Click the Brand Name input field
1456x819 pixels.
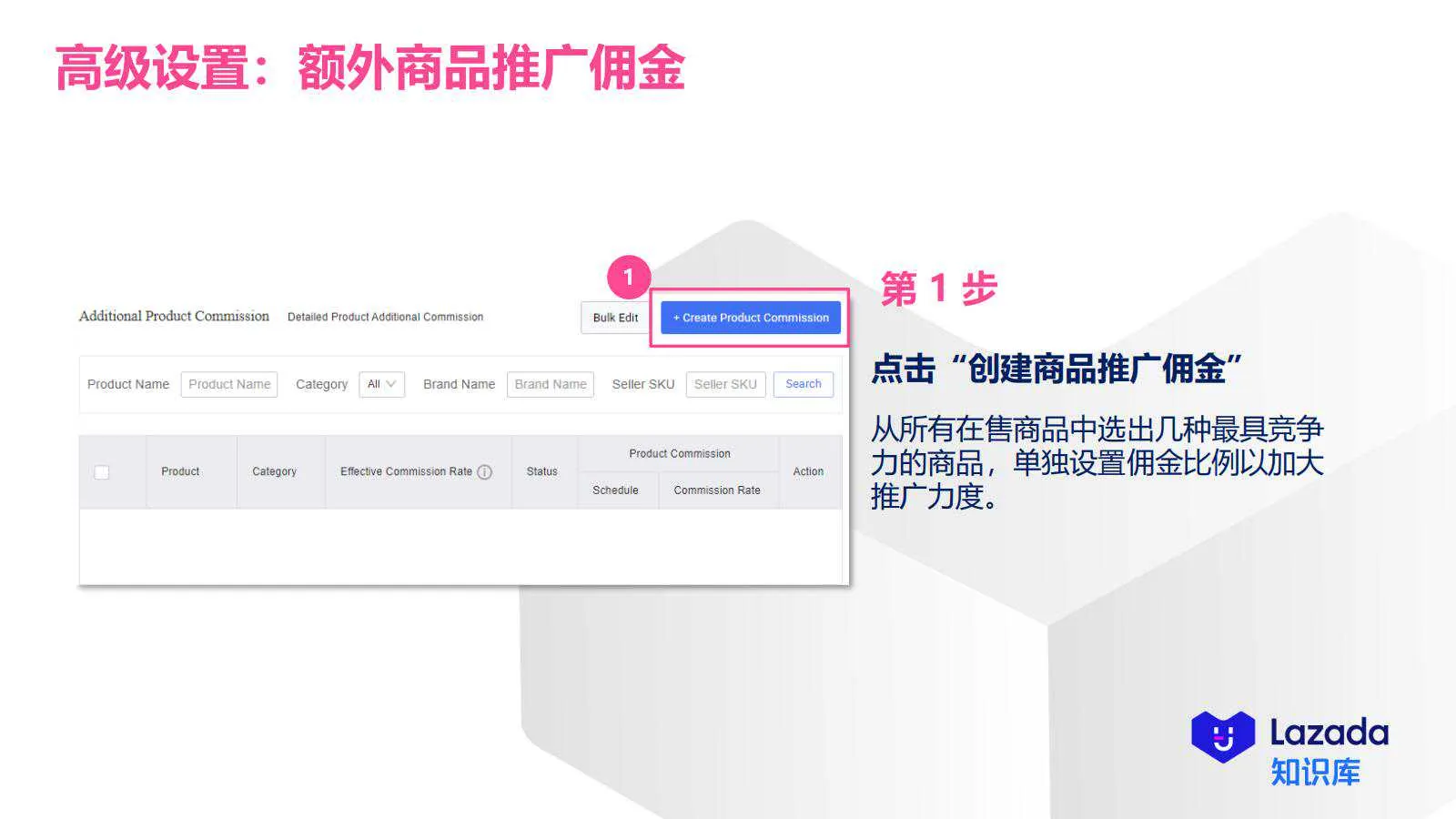[550, 384]
